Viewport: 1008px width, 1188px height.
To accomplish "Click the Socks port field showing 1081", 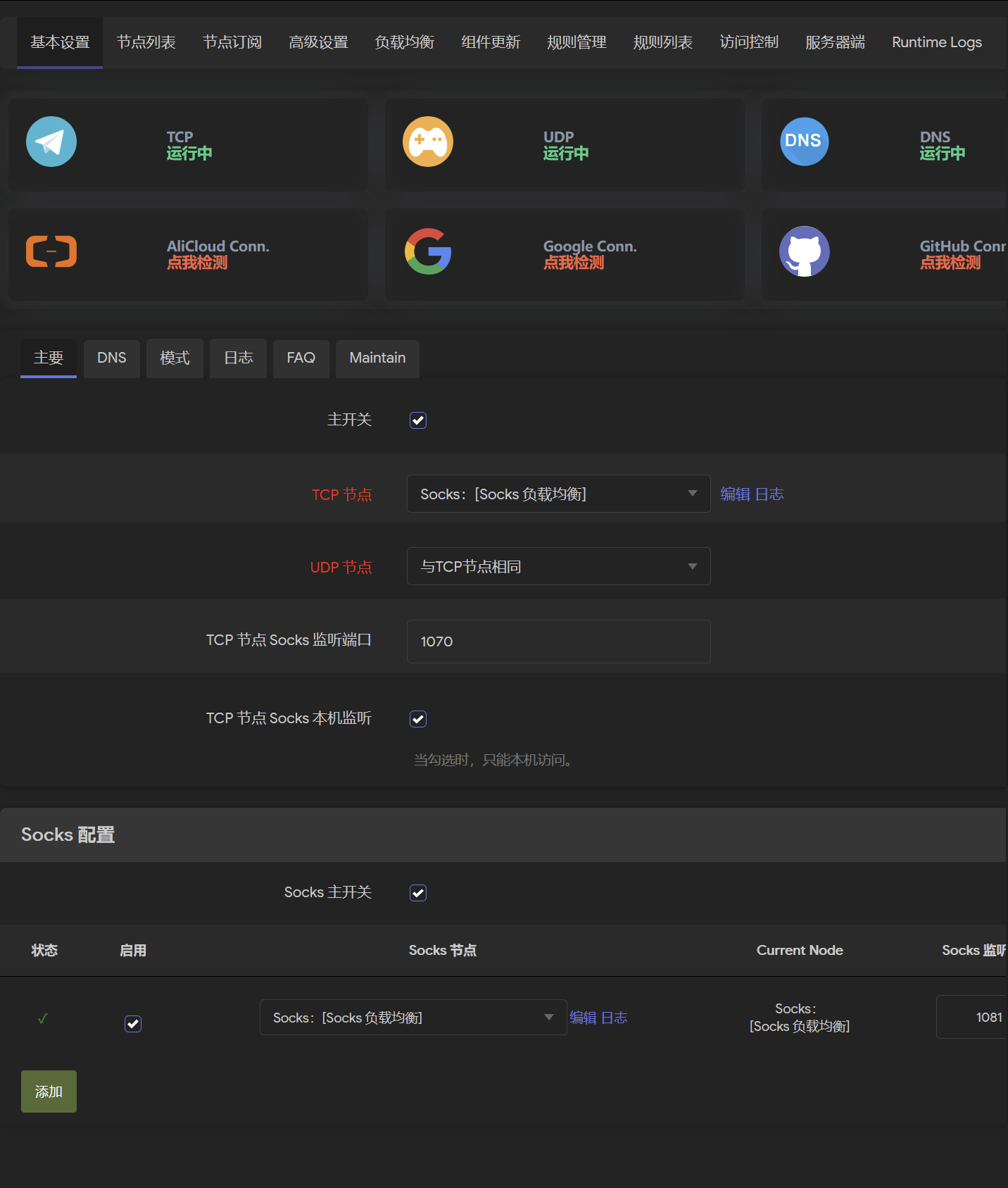I will (x=972, y=1017).
